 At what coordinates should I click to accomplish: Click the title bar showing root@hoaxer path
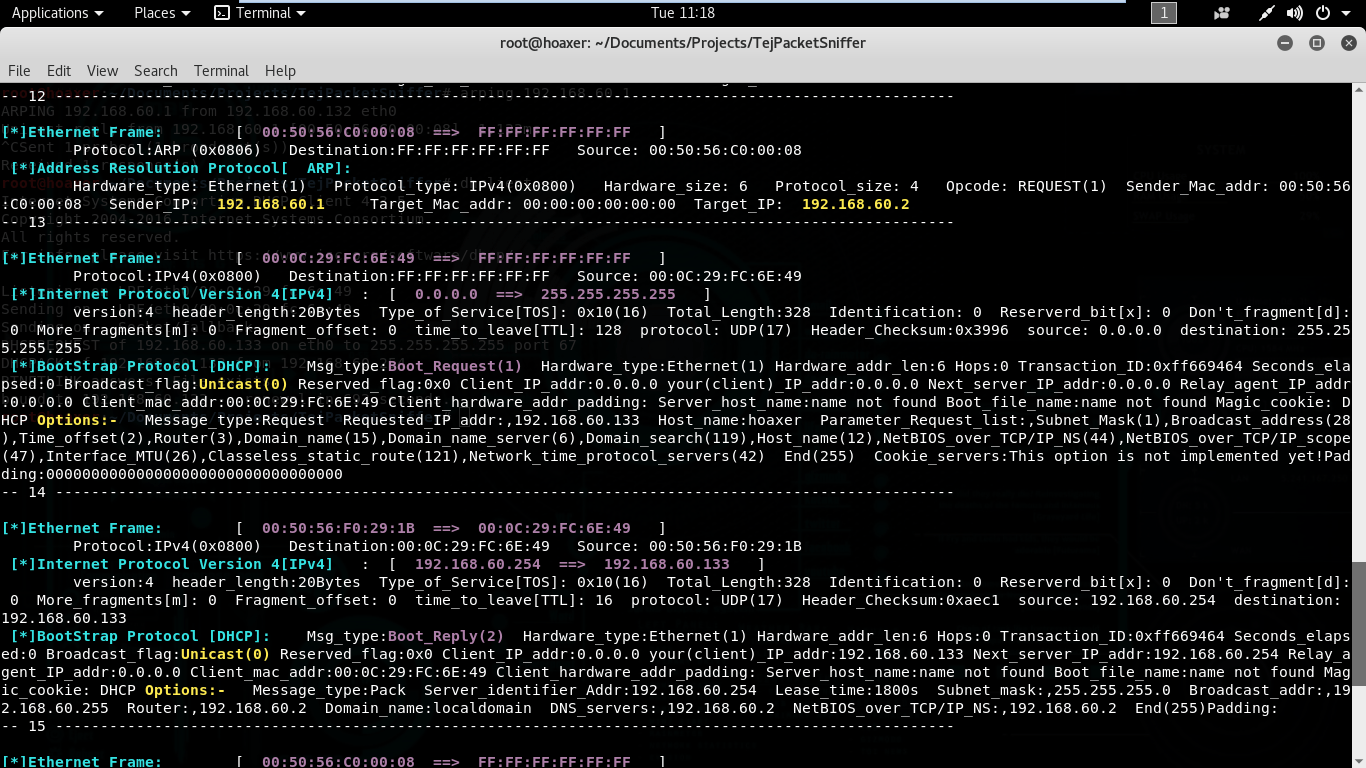pyautogui.click(x=683, y=43)
